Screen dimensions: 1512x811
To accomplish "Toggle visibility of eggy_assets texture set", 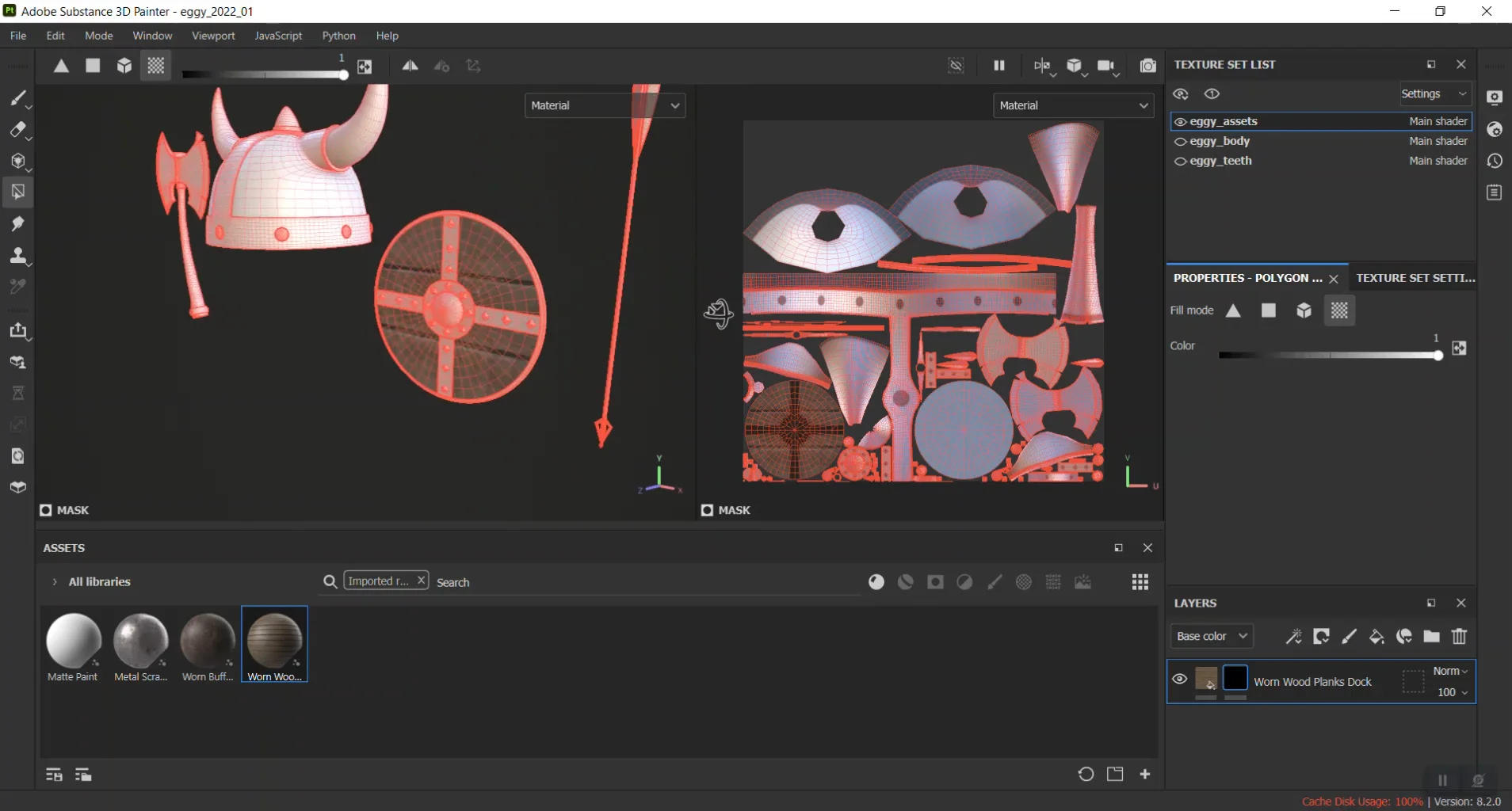I will 1180,122.
